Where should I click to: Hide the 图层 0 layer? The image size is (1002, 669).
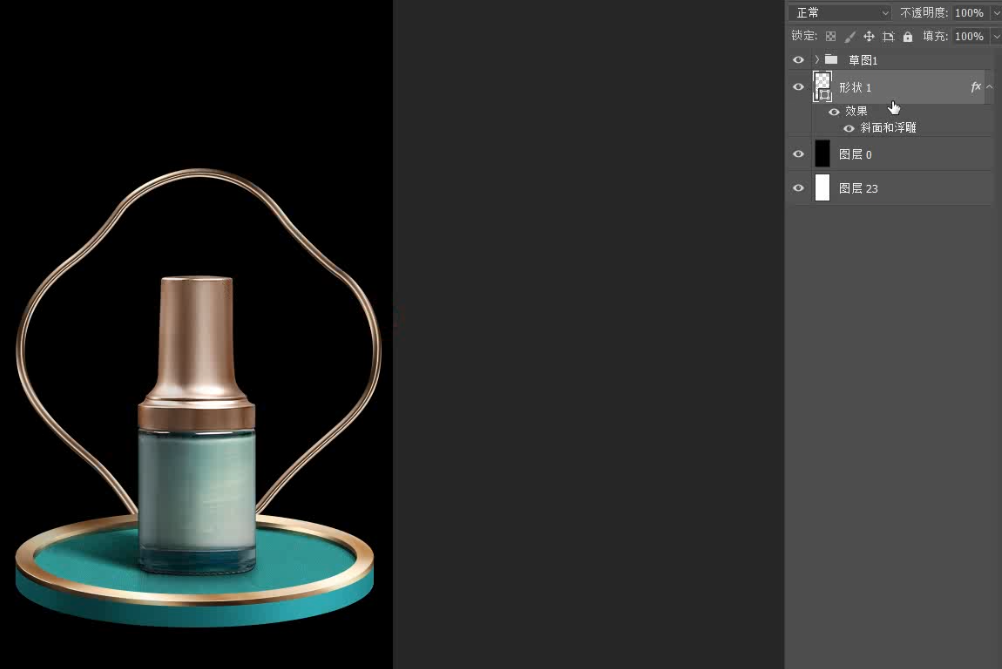click(x=798, y=154)
